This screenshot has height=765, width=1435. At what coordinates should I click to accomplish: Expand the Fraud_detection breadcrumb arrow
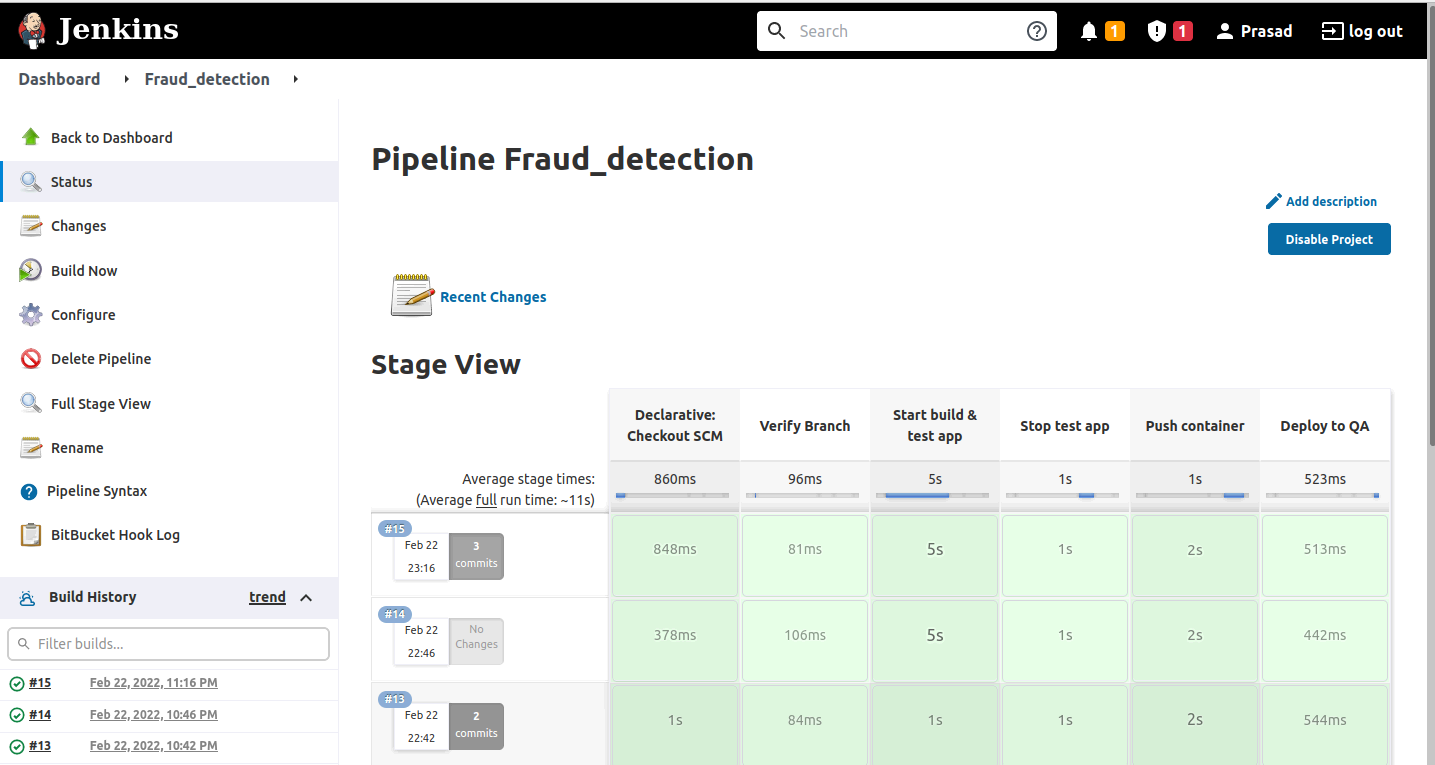tap(296, 79)
